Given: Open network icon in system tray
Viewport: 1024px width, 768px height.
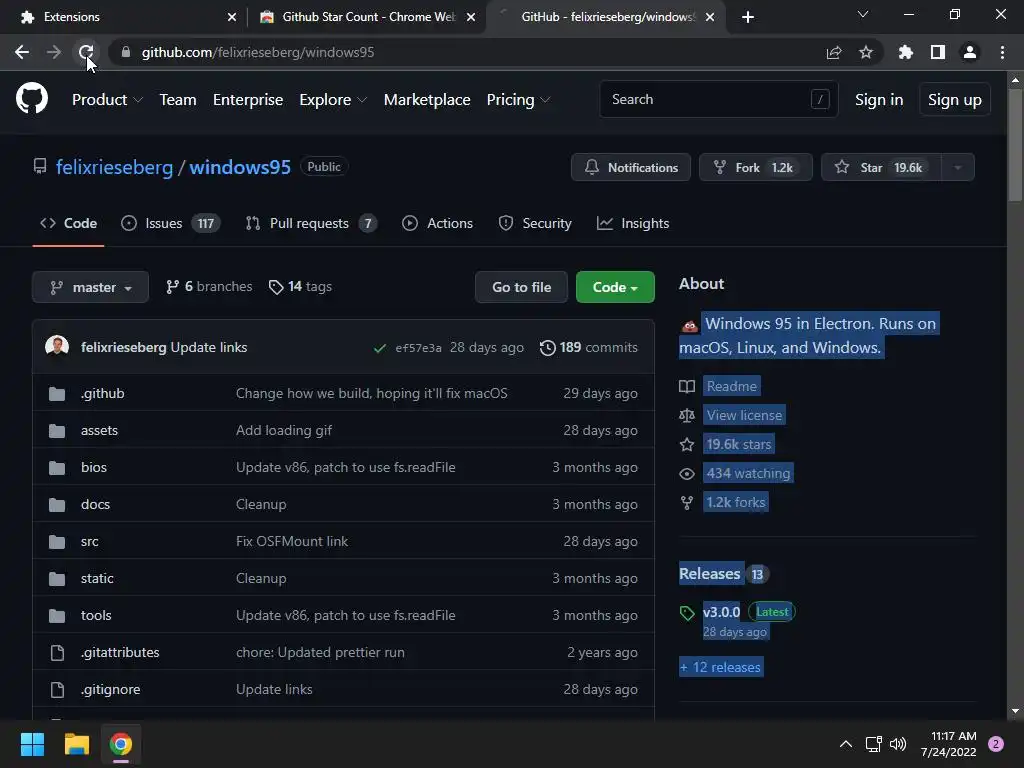Looking at the screenshot, I should point(873,744).
